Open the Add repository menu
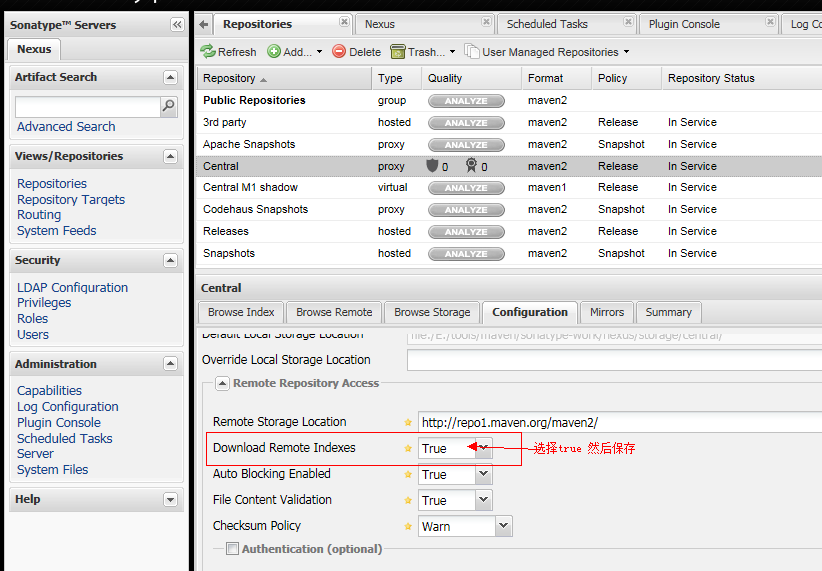The image size is (822, 571). pyautogui.click(x=295, y=52)
